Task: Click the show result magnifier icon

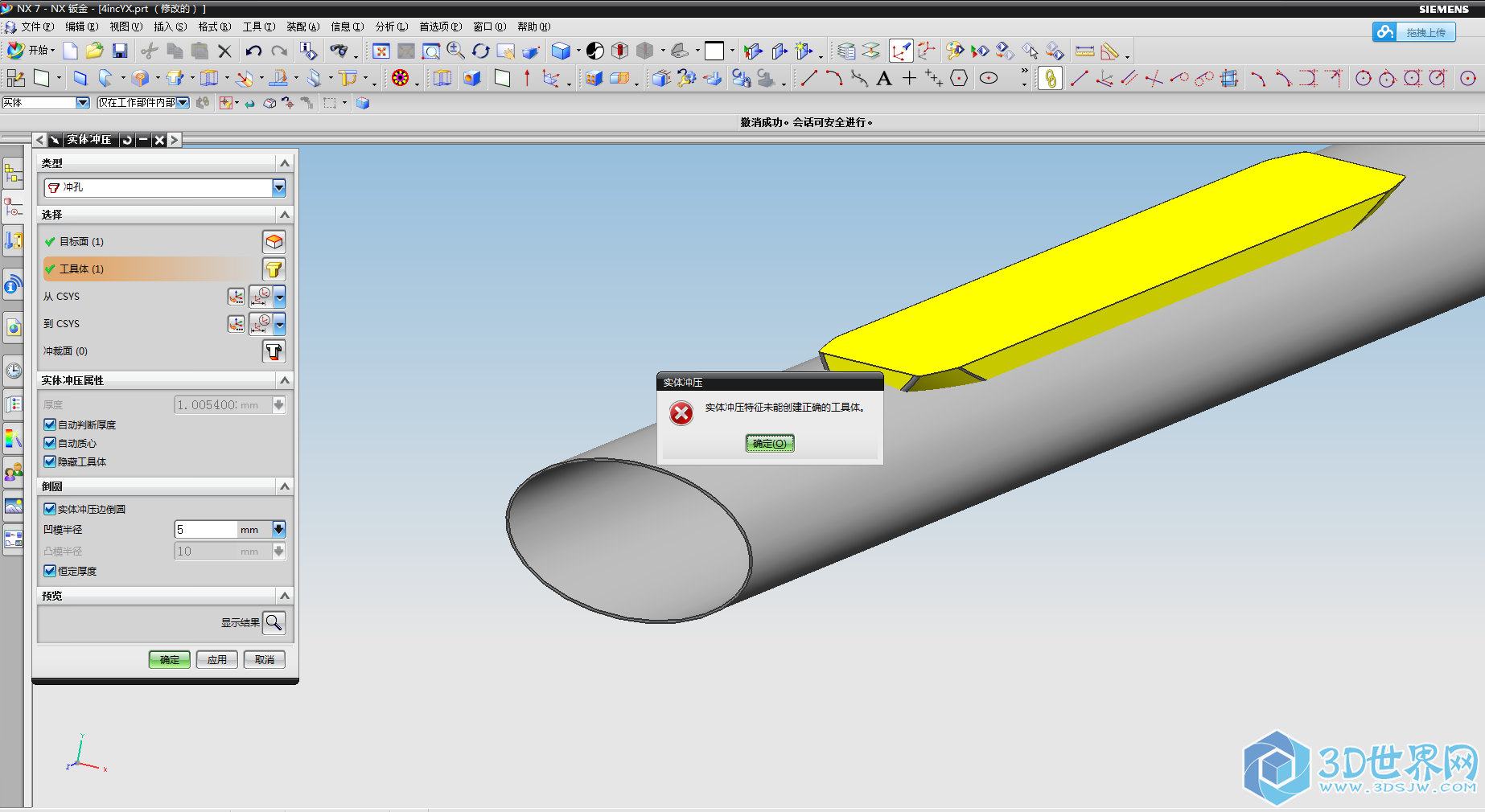Action: tap(274, 622)
